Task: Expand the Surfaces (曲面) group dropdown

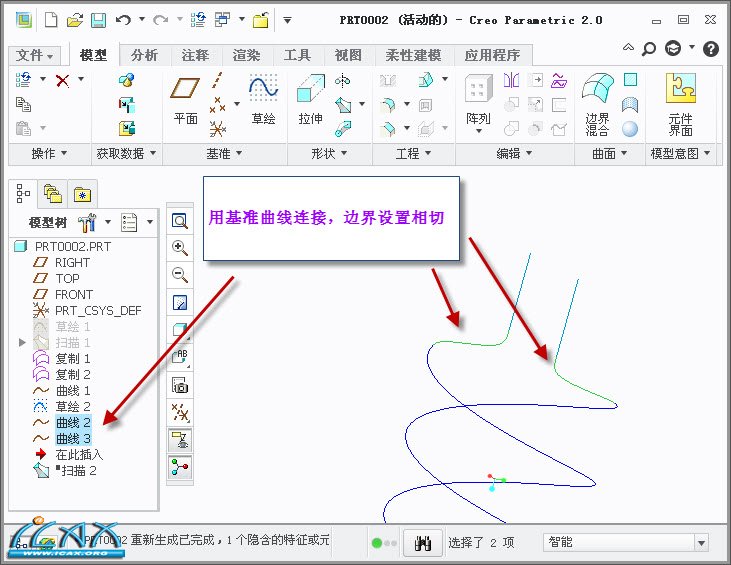Action: (609, 153)
